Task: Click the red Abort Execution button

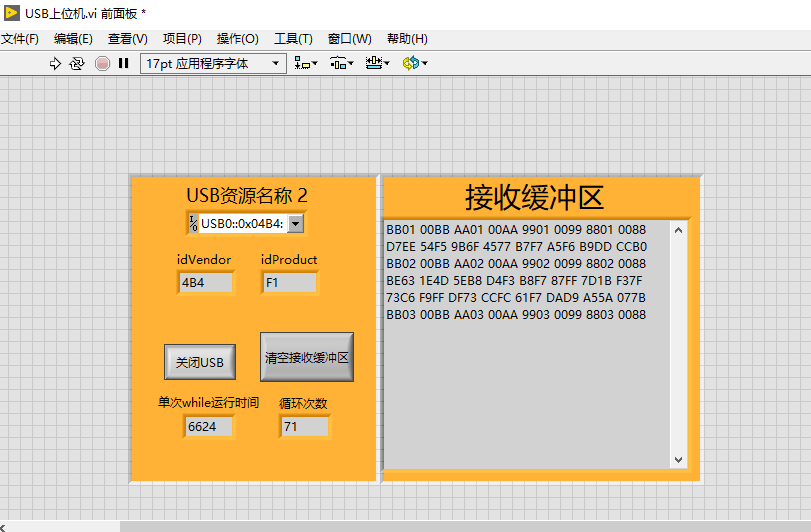Action: pyautogui.click(x=102, y=64)
